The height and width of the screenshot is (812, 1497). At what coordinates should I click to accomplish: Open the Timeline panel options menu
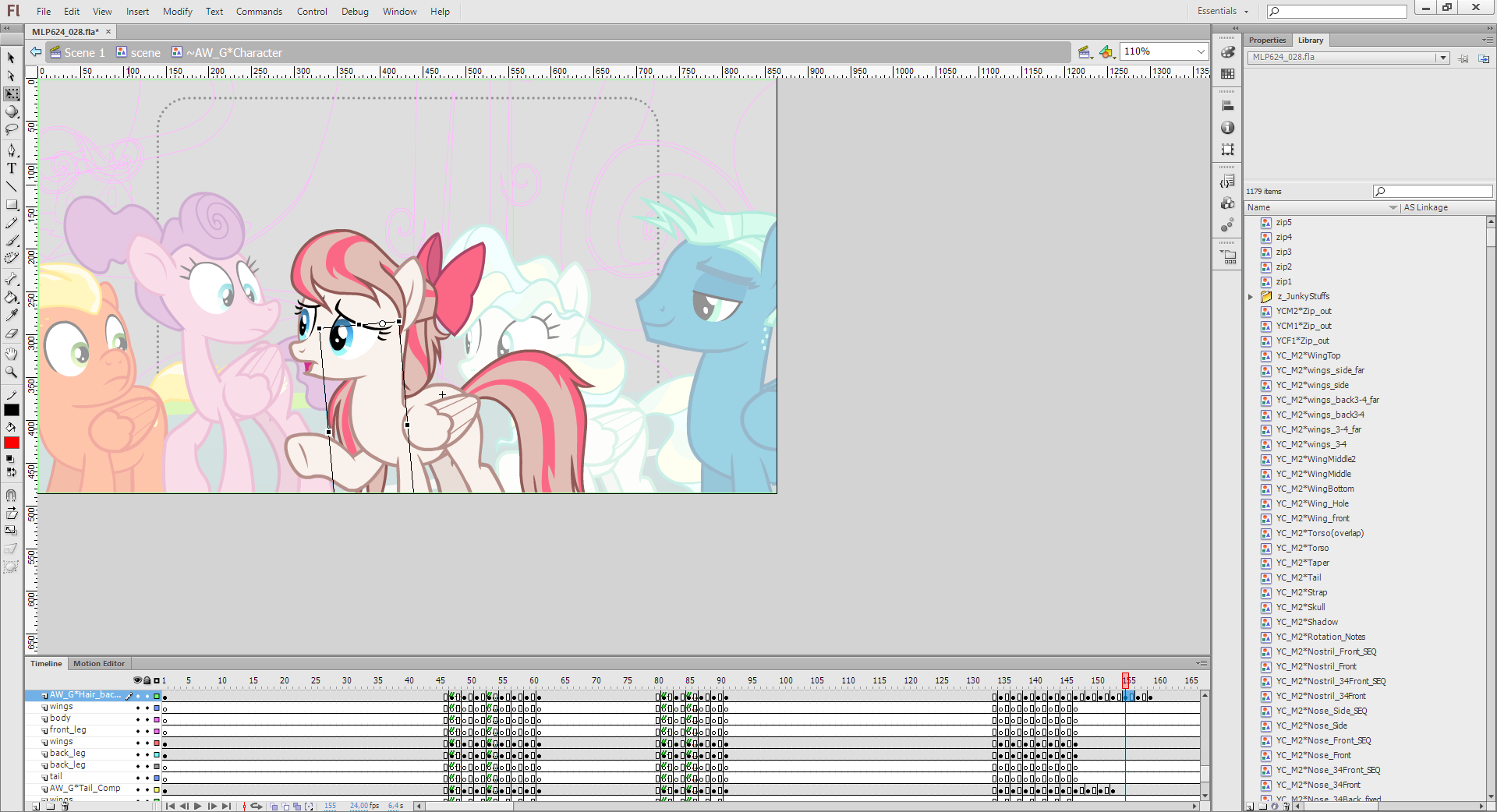1201,664
